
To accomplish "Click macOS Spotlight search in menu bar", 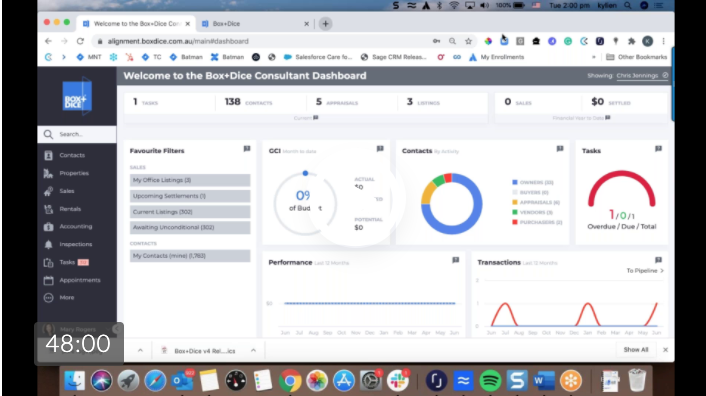I will coord(627,5).
